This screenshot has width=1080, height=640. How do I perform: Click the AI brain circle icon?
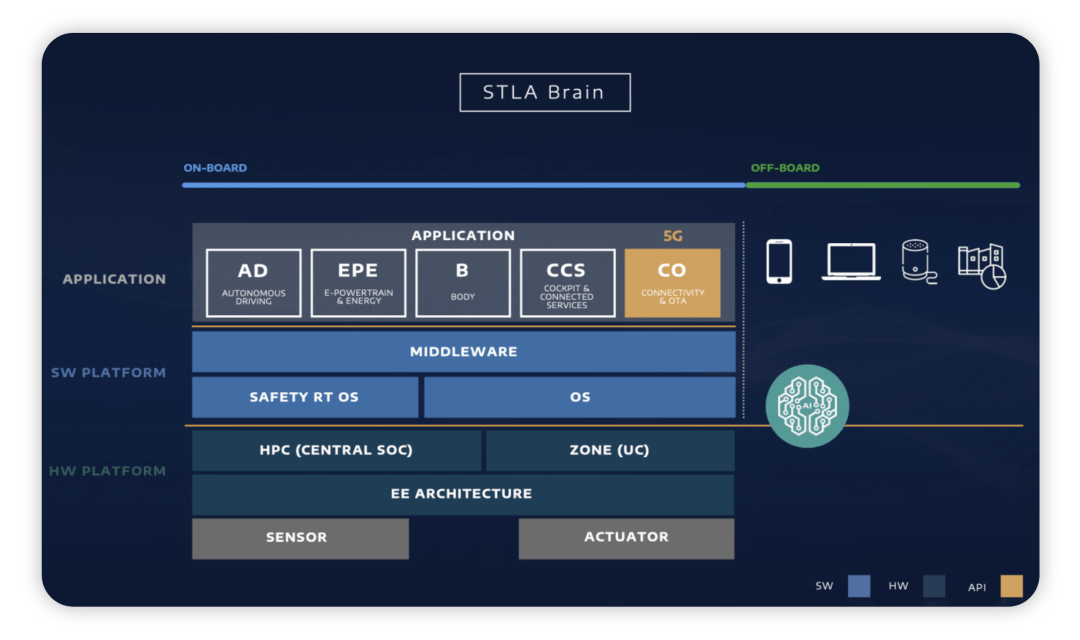[x=807, y=406]
